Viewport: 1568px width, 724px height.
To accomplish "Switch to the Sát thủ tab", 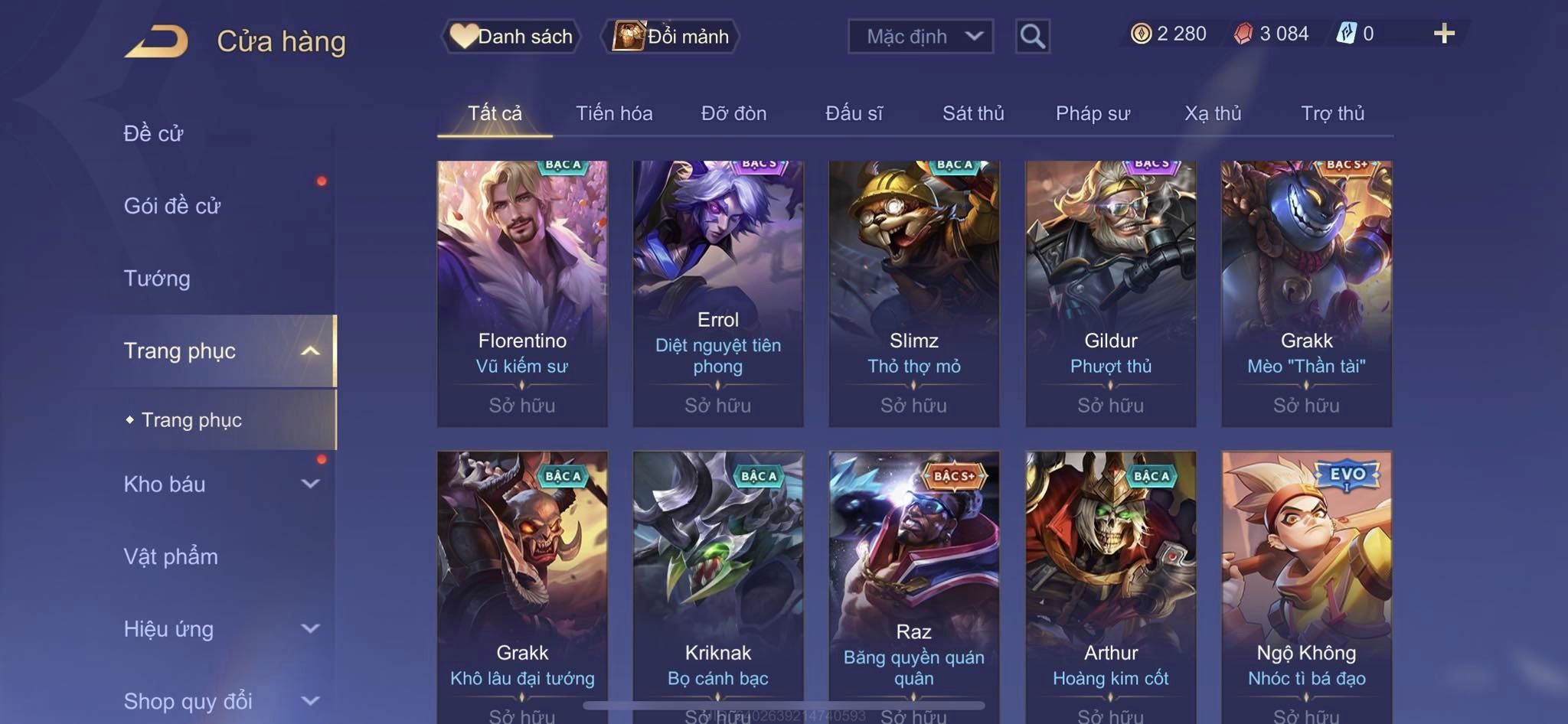I will (x=973, y=113).
